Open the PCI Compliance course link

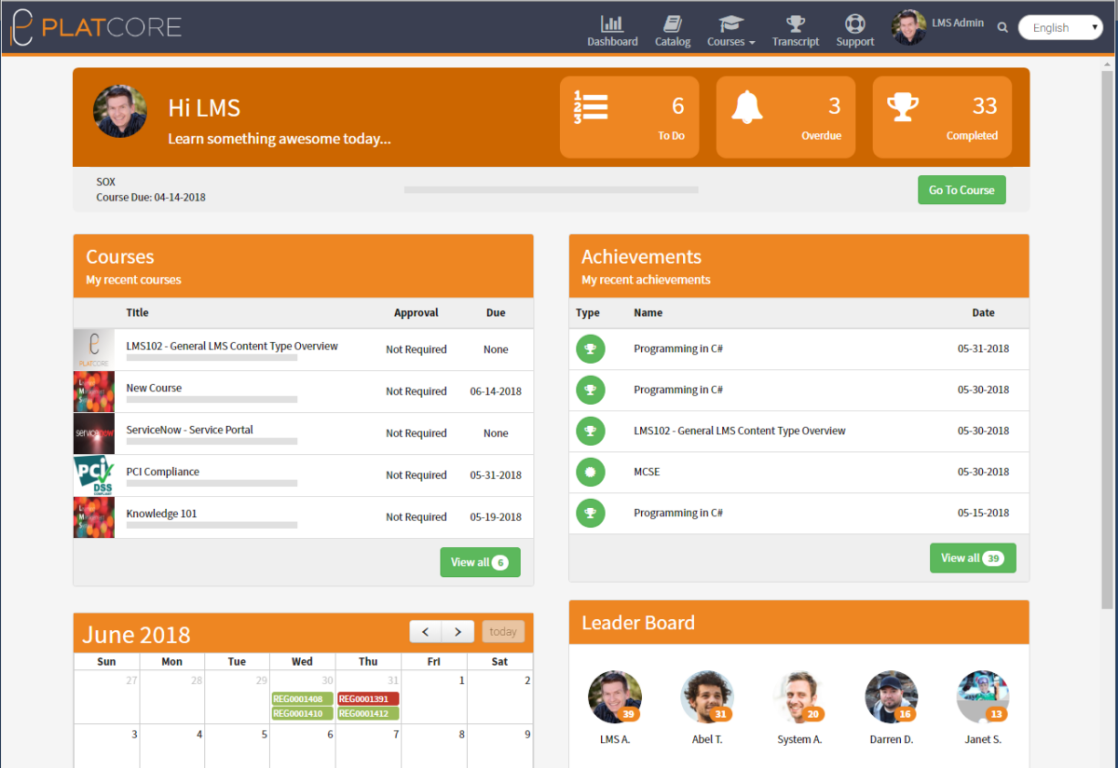tap(162, 472)
